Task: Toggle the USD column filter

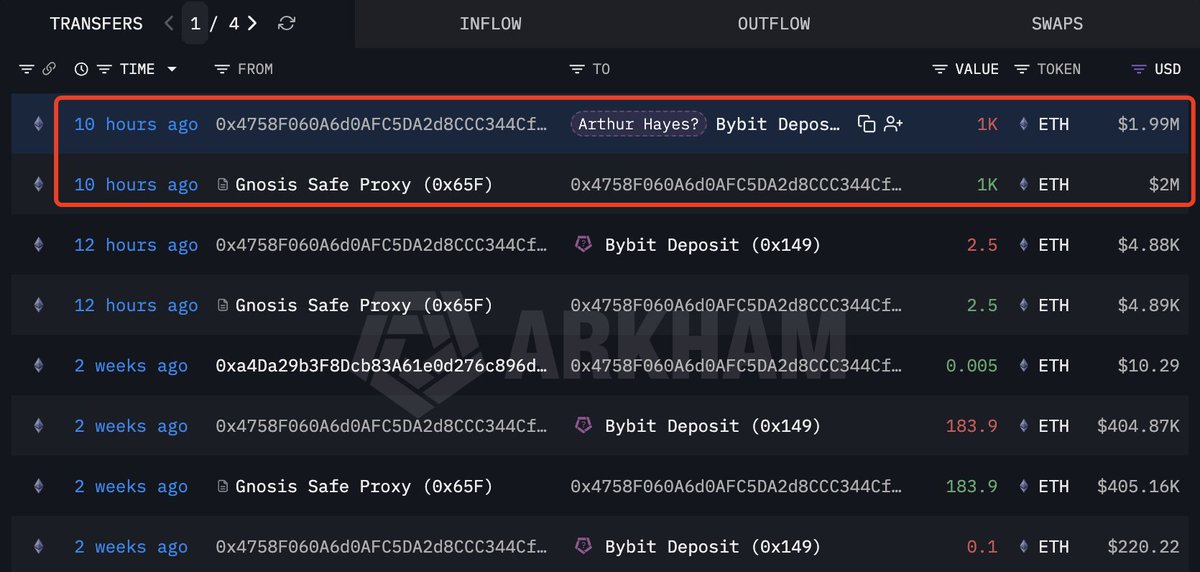Action: 1138,69
